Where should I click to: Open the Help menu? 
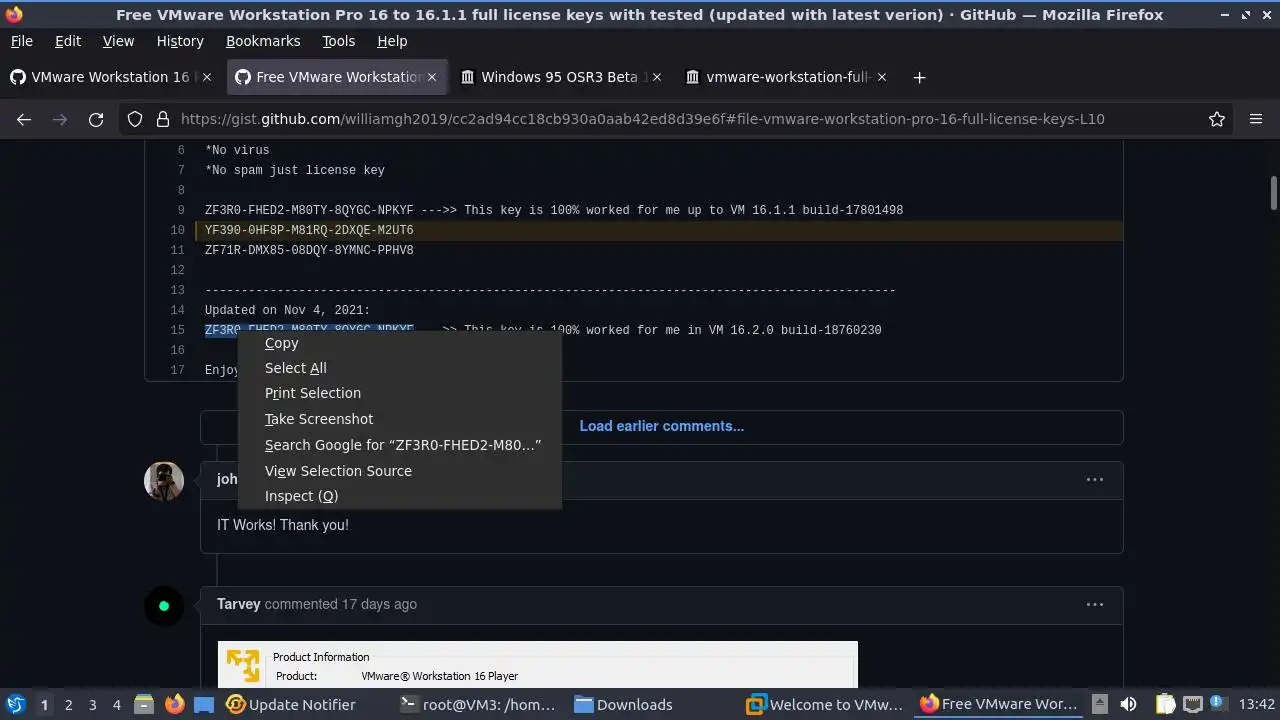tap(392, 41)
